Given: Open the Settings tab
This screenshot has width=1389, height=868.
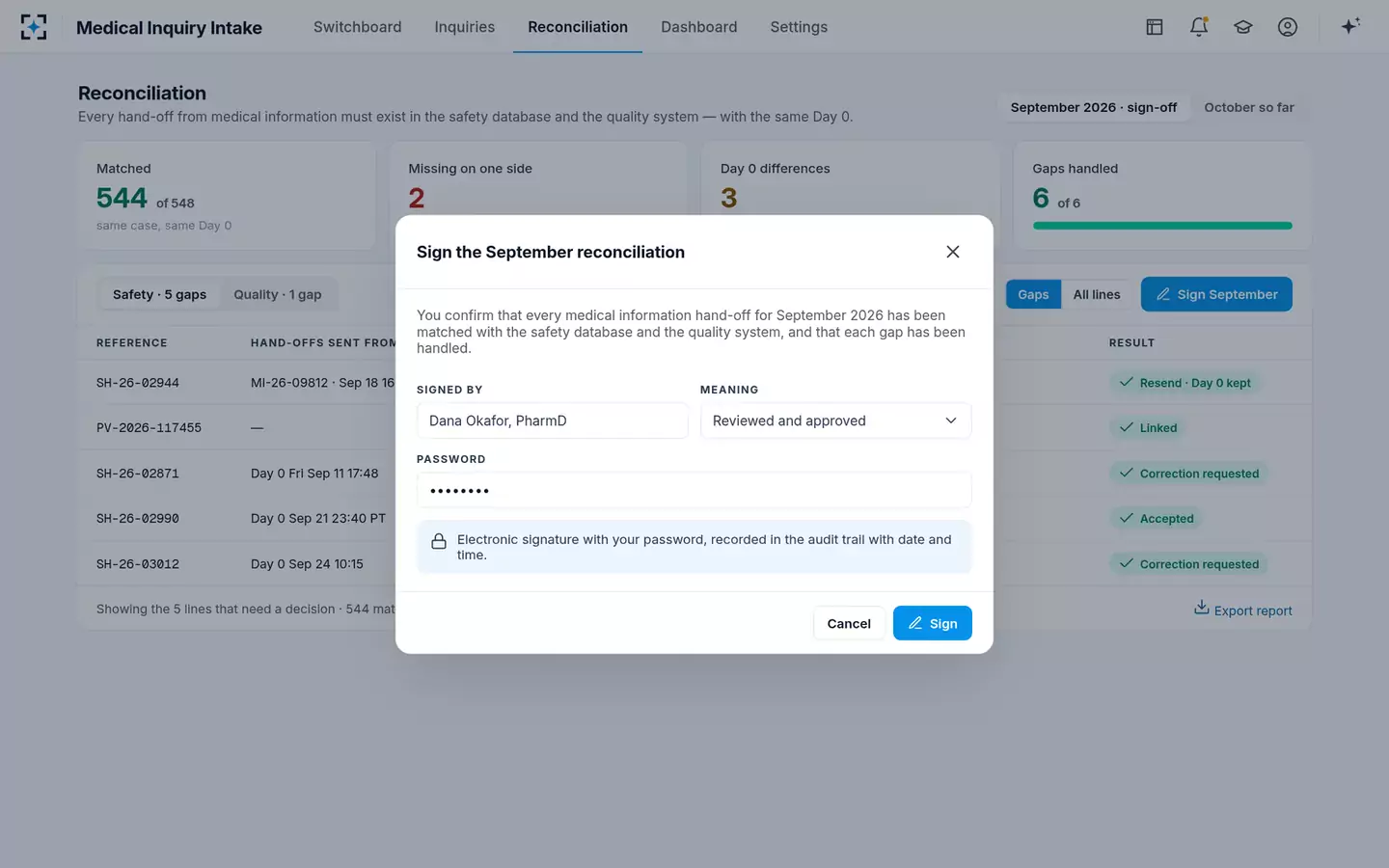Looking at the screenshot, I should (799, 27).
